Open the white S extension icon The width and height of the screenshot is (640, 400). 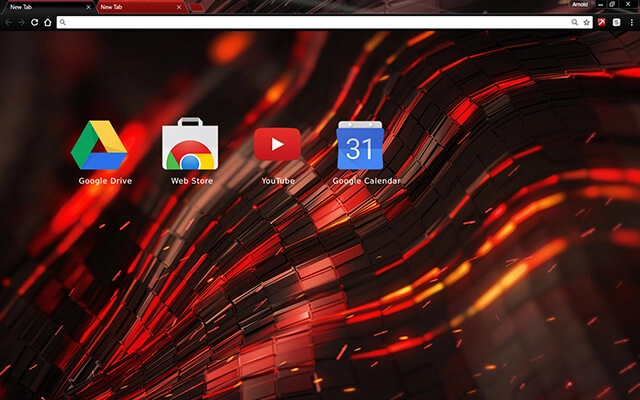tap(617, 22)
